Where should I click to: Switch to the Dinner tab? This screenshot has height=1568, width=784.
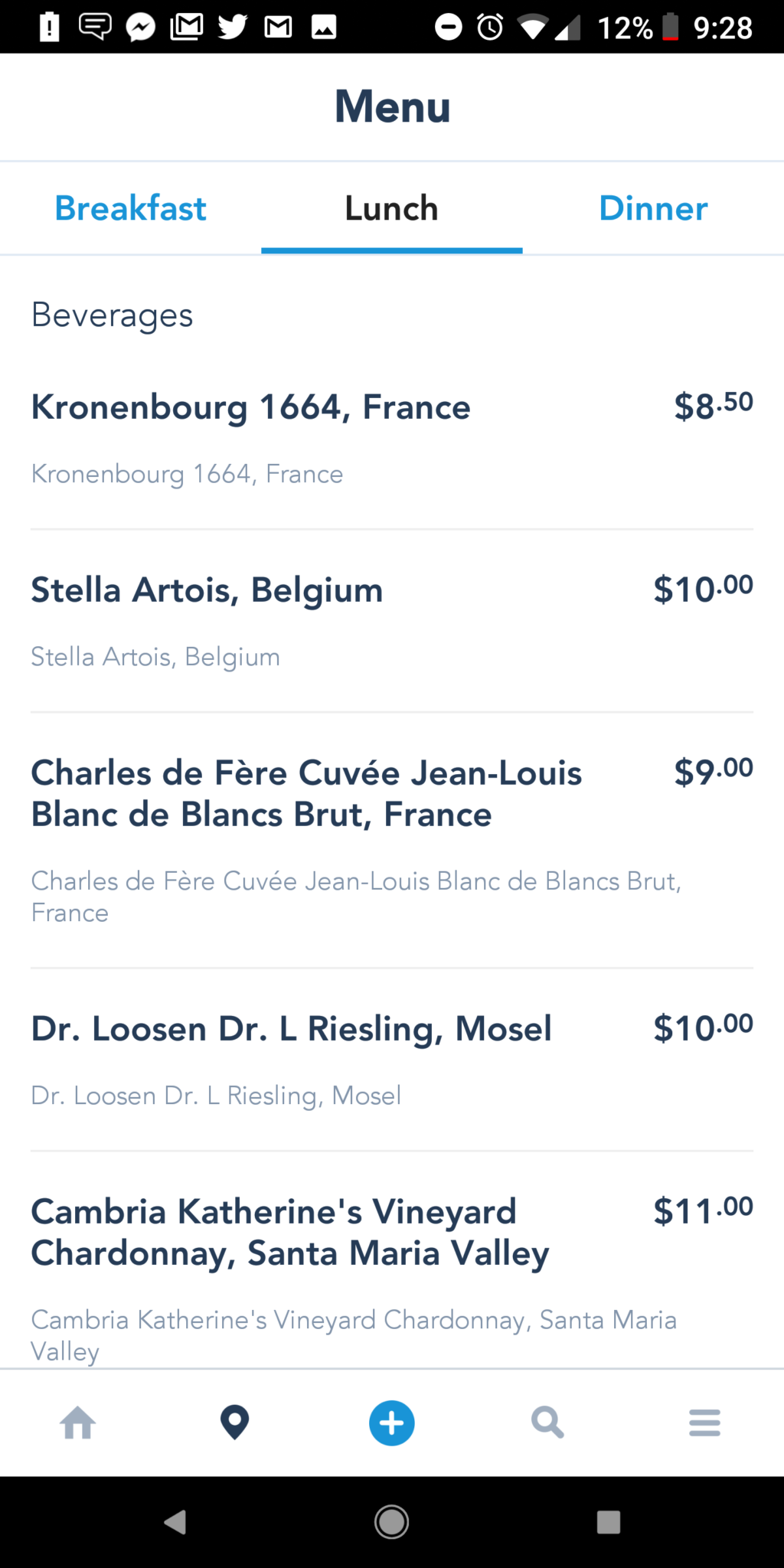653,208
